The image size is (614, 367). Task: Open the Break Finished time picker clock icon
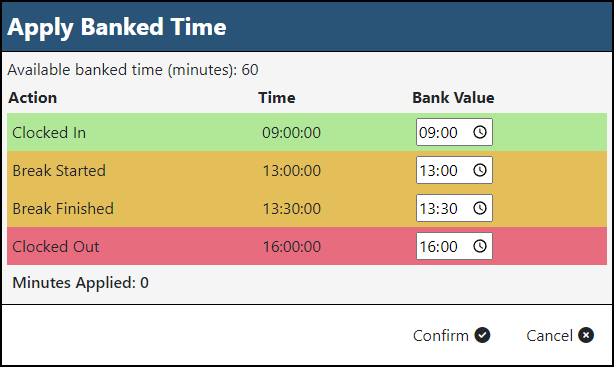(480, 208)
